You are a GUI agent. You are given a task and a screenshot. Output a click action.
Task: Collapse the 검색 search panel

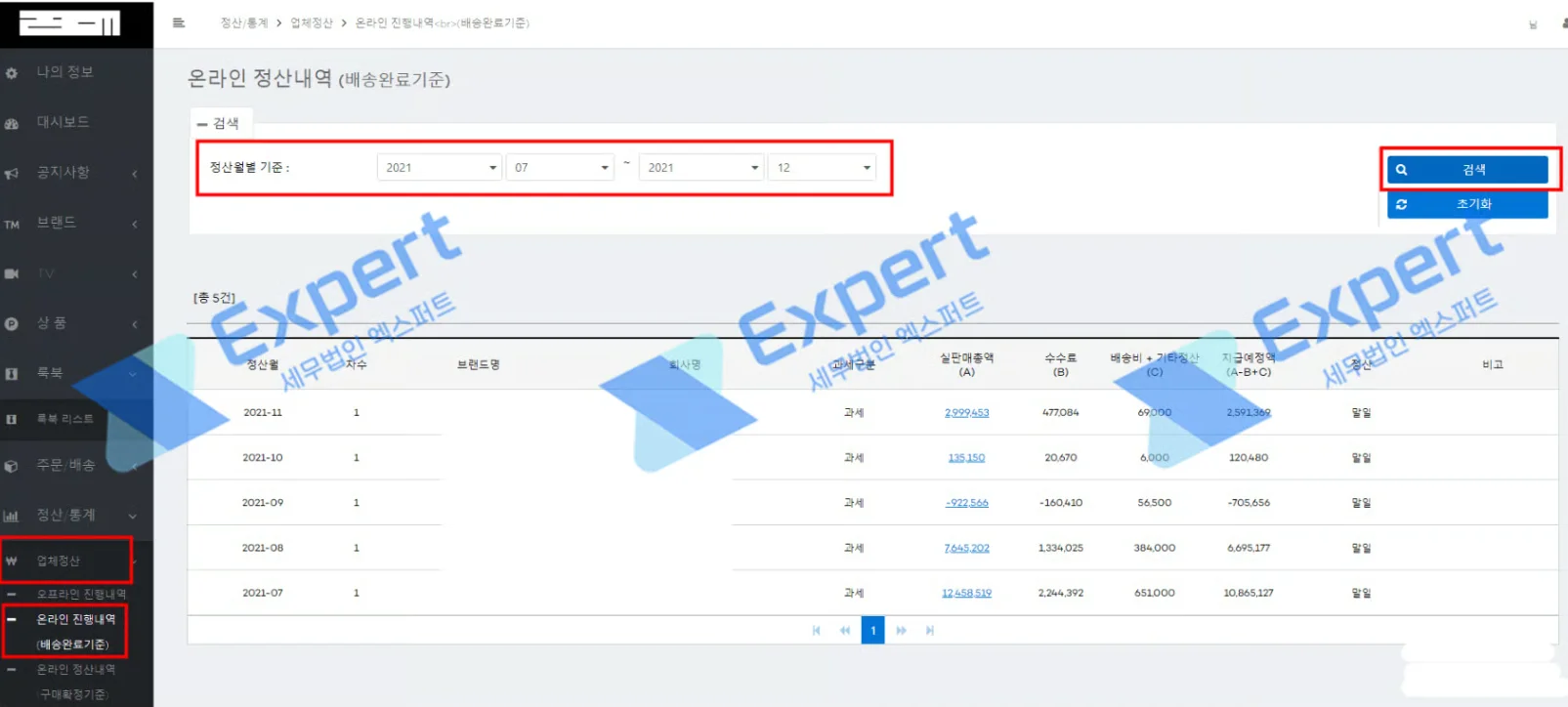(202, 124)
